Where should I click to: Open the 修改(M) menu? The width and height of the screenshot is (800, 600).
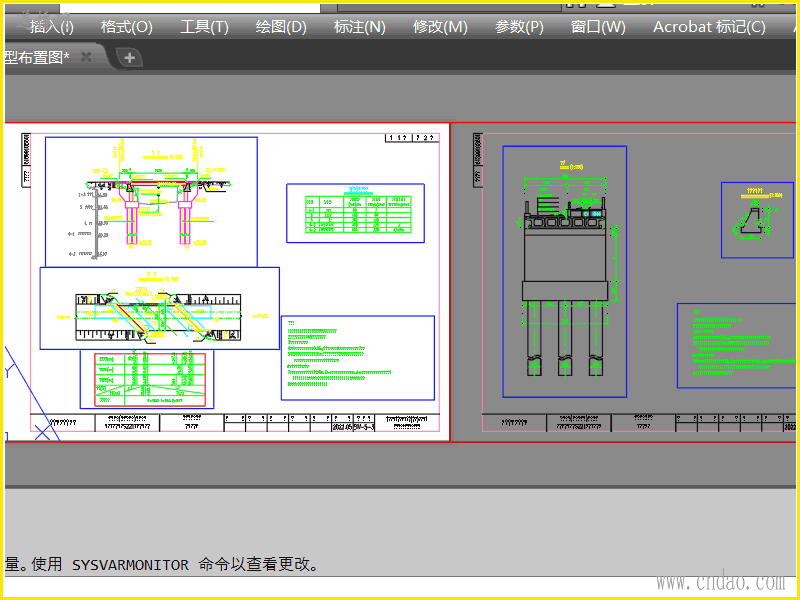coord(440,27)
